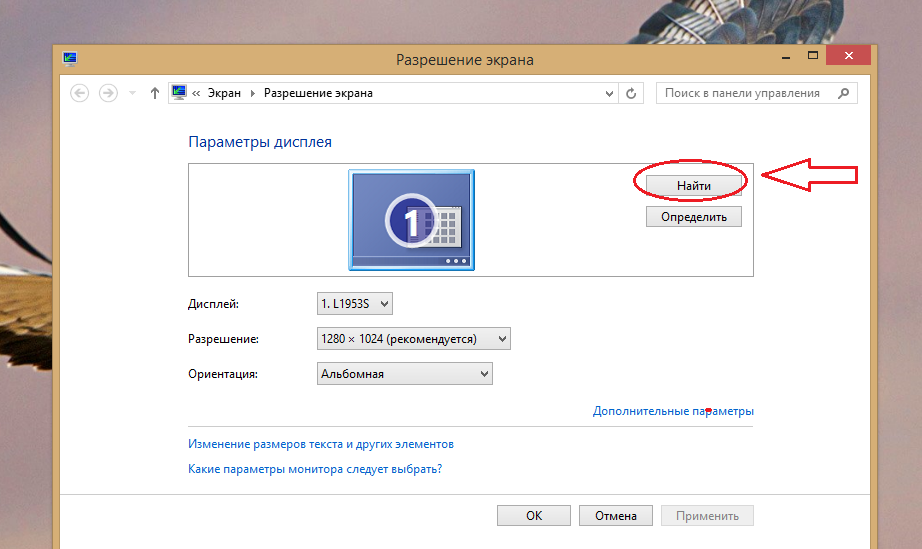The image size is (922, 549).
Task: Open the Дисплей dropdown list
Action: tap(355, 303)
